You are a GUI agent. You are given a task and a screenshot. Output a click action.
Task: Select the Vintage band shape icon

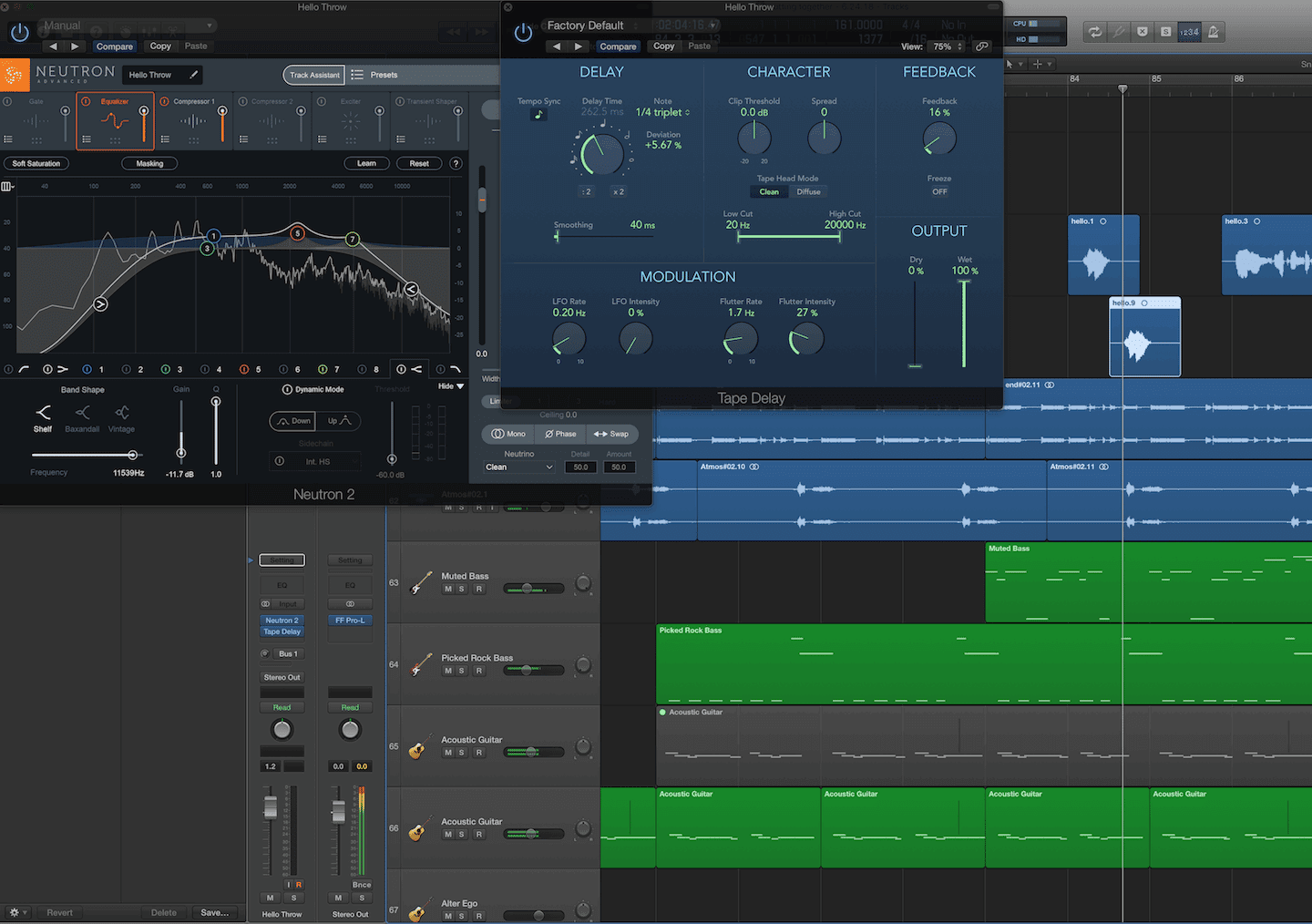tap(121, 413)
